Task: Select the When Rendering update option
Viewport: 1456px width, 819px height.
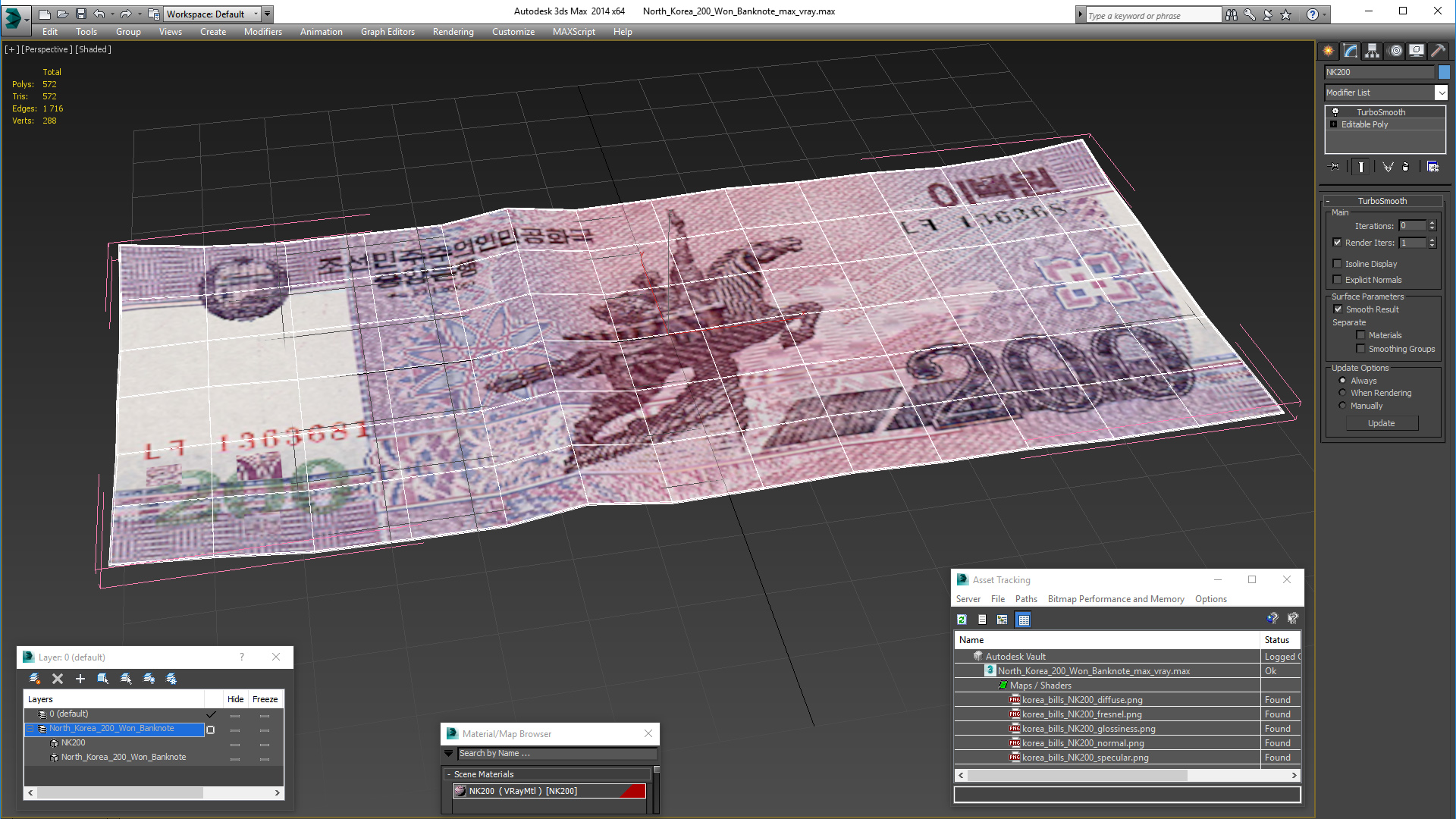Action: pyautogui.click(x=1342, y=393)
